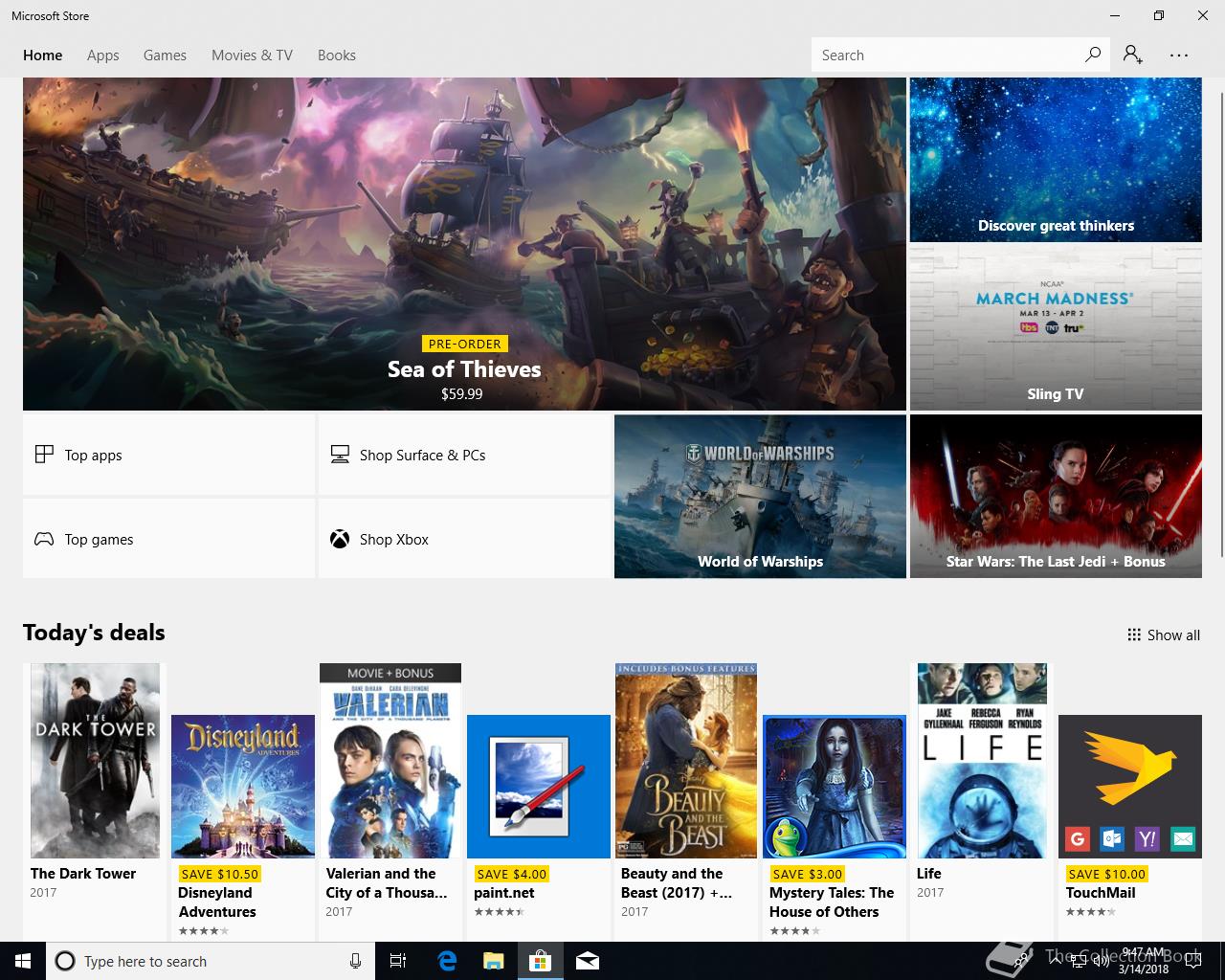Image resolution: width=1225 pixels, height=980 pixels.
Task: Go to the Movies & TV tab
Action: 252,55
